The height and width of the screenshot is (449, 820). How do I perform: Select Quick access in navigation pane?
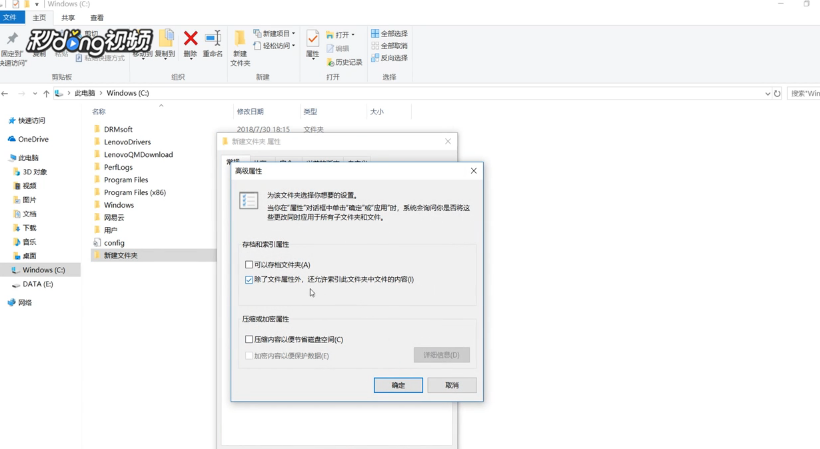(27, 121)
